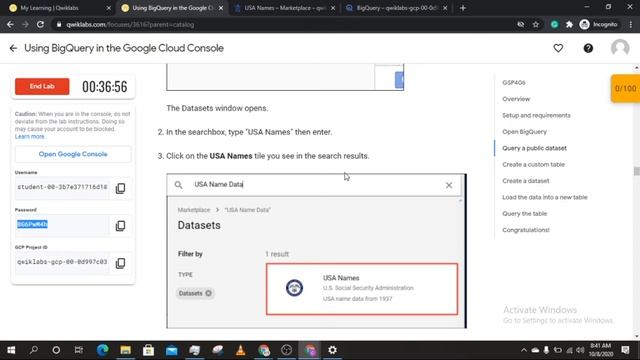Open the help question mark icon
640x360 pixels.
pyautogui.click(x=588, y=48)
